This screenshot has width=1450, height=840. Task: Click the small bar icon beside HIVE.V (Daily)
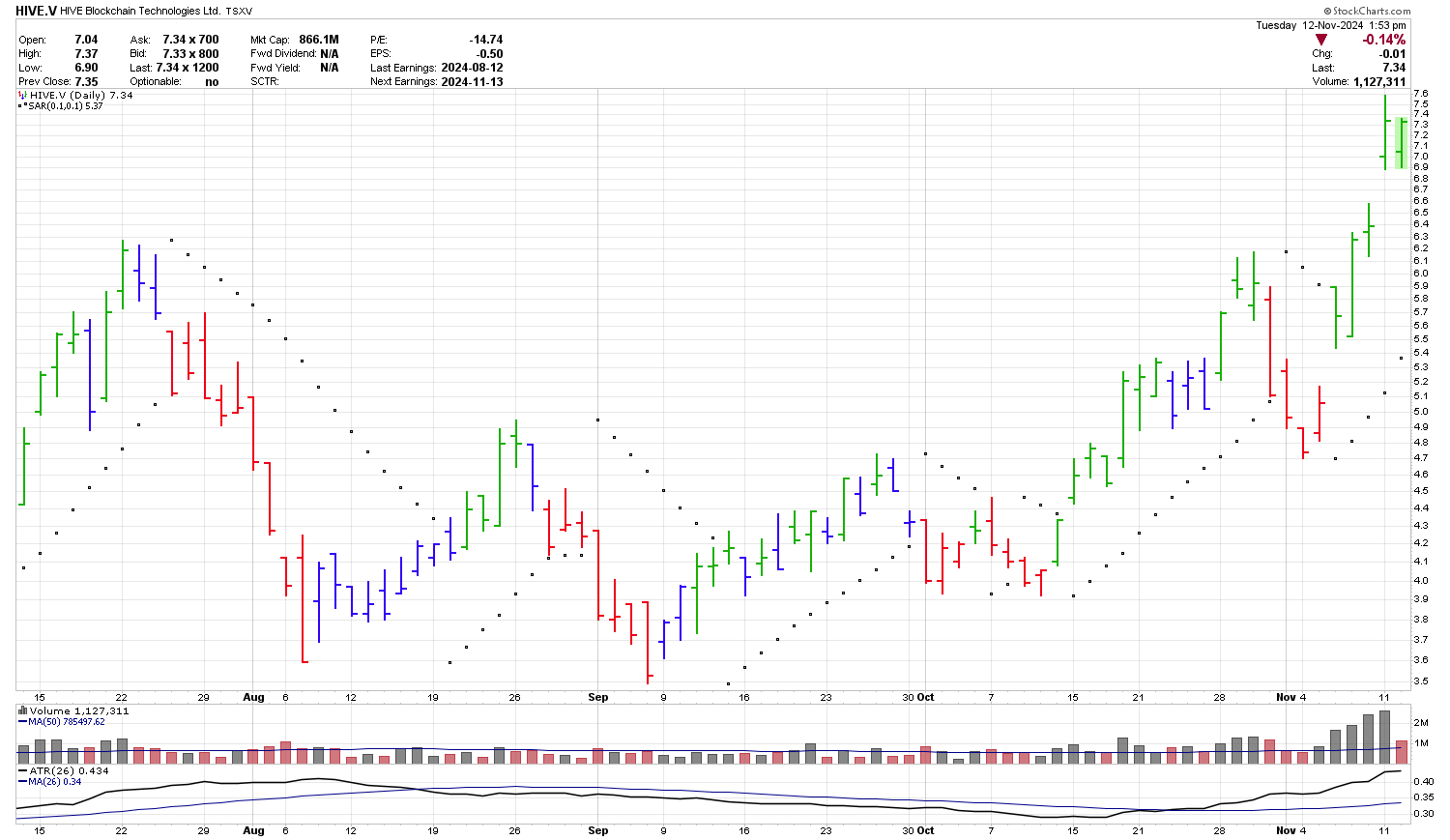pyautogui.click(x=22, y=96)
